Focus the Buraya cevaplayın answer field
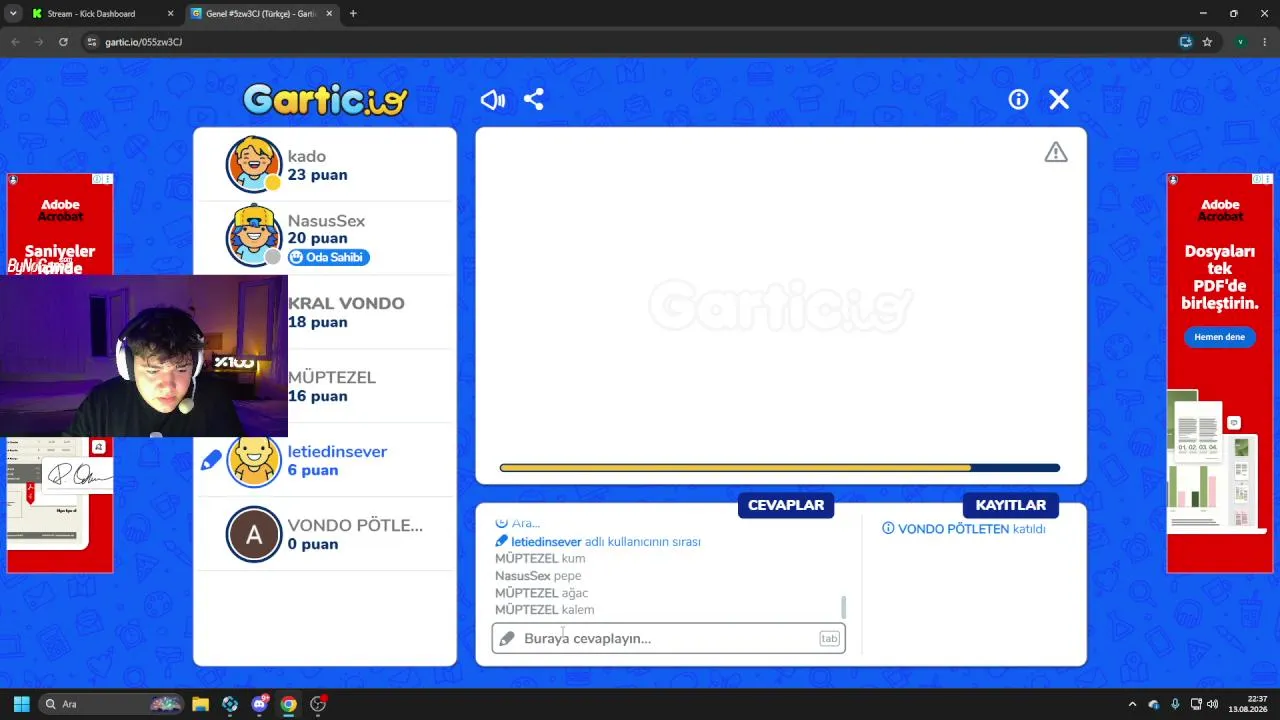 pyautogui.click(x=668, y=639)
